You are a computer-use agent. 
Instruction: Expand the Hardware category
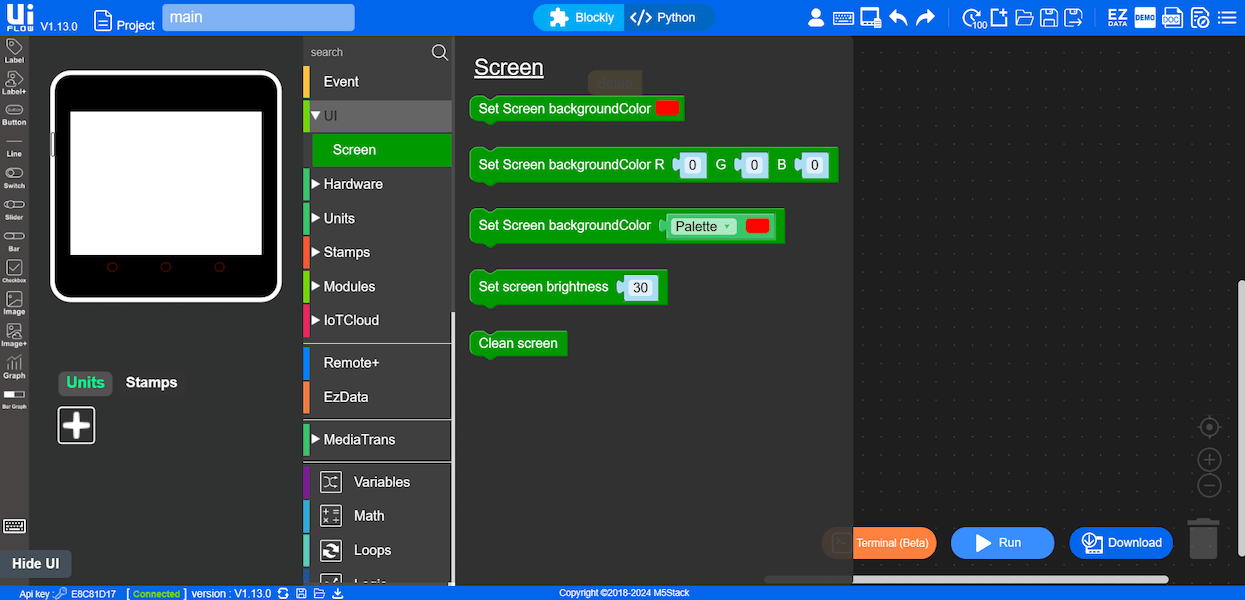pos(316,184)
